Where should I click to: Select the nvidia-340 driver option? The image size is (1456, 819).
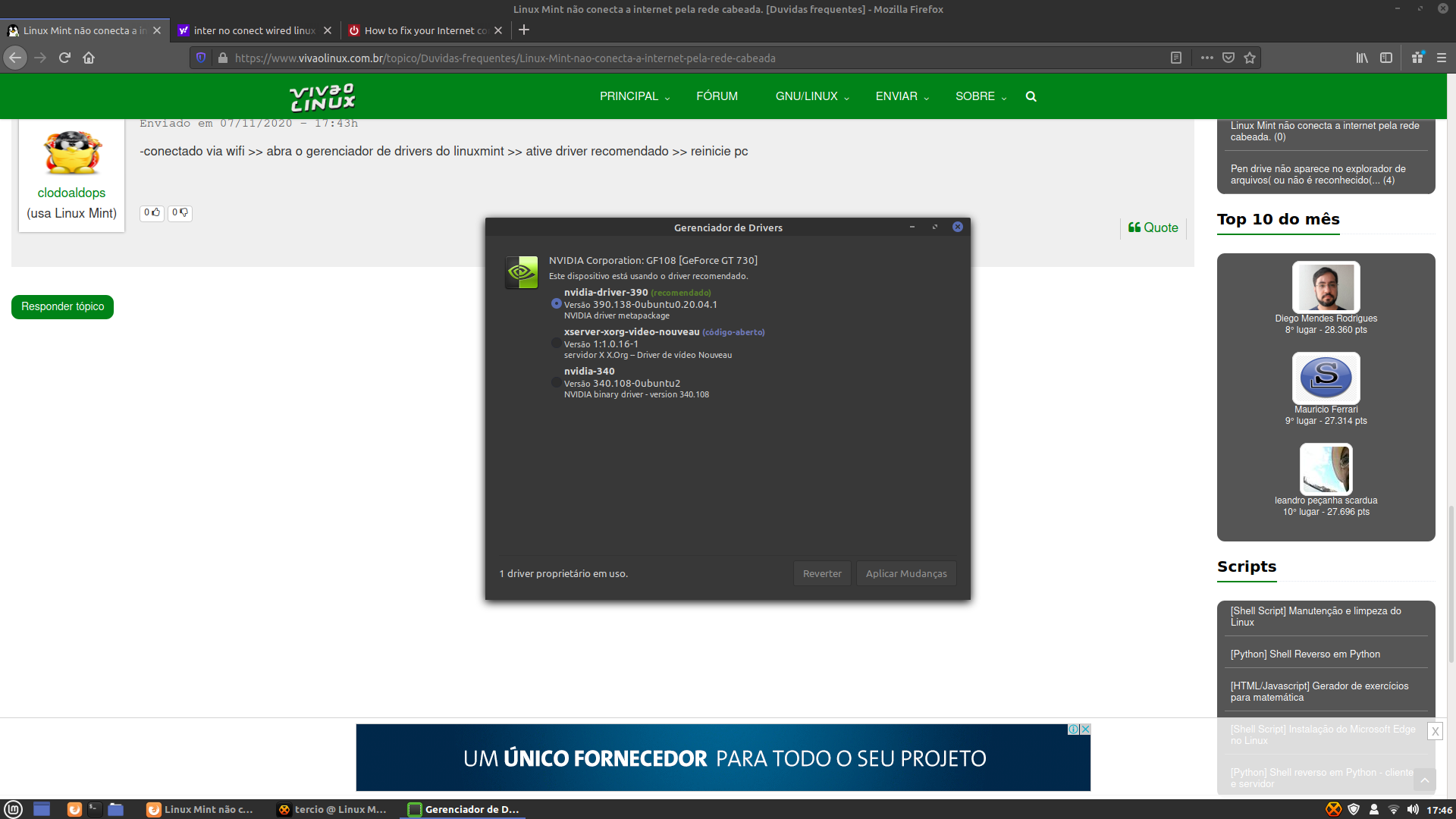point(557,382)
